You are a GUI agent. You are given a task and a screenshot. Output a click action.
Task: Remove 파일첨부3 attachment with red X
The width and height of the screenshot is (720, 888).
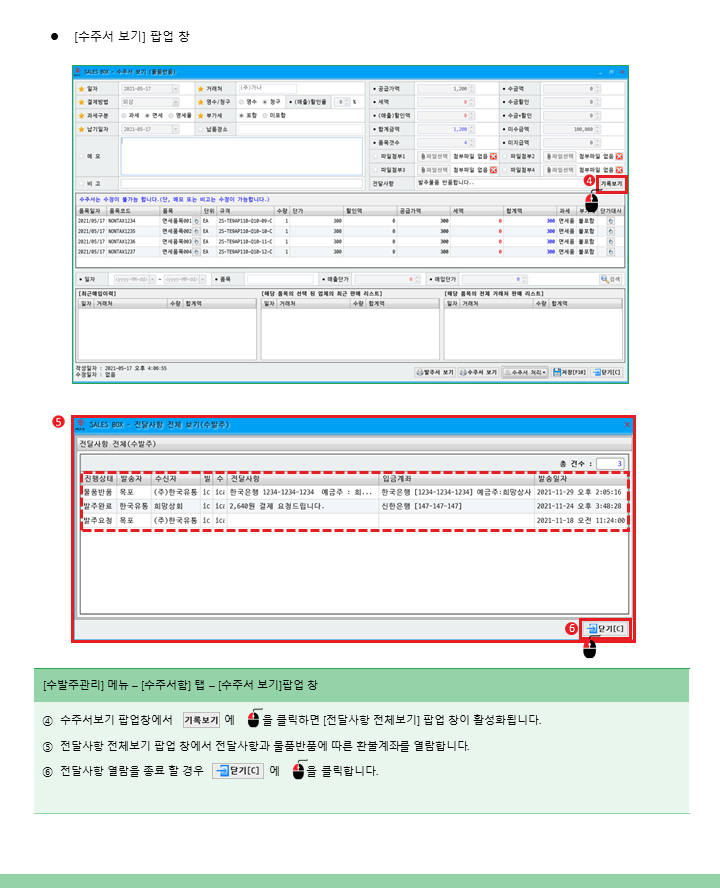point(493,170)
